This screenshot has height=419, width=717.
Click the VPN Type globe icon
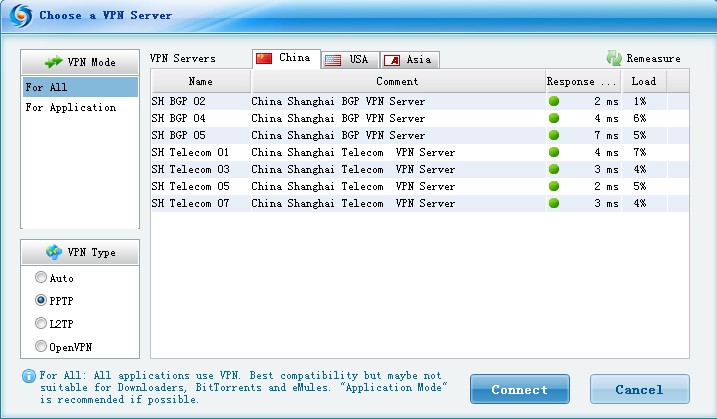click(x=54, y=252)
